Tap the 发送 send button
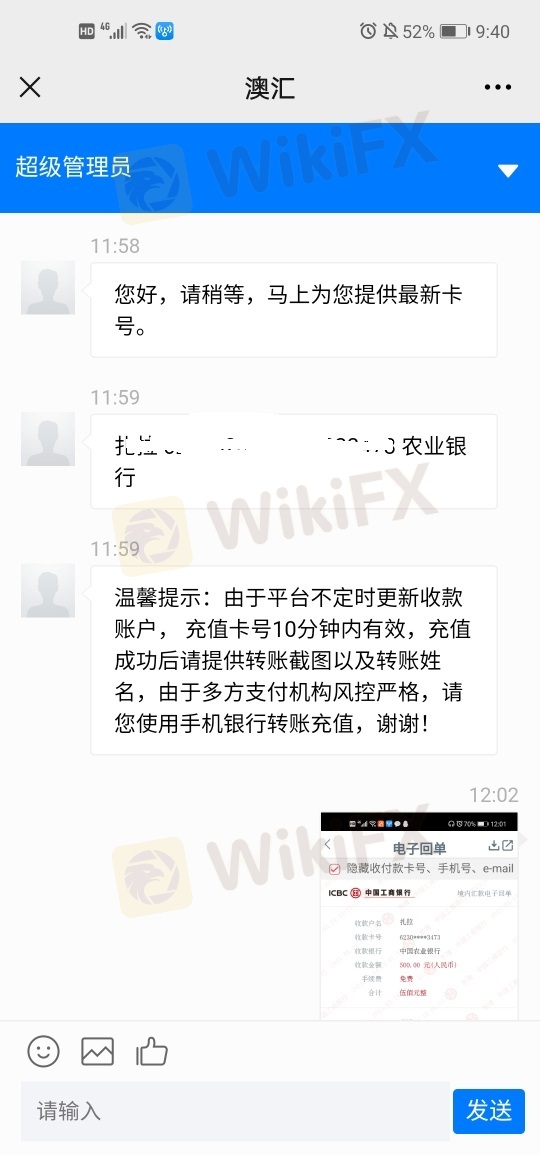 click(488, 1111)
